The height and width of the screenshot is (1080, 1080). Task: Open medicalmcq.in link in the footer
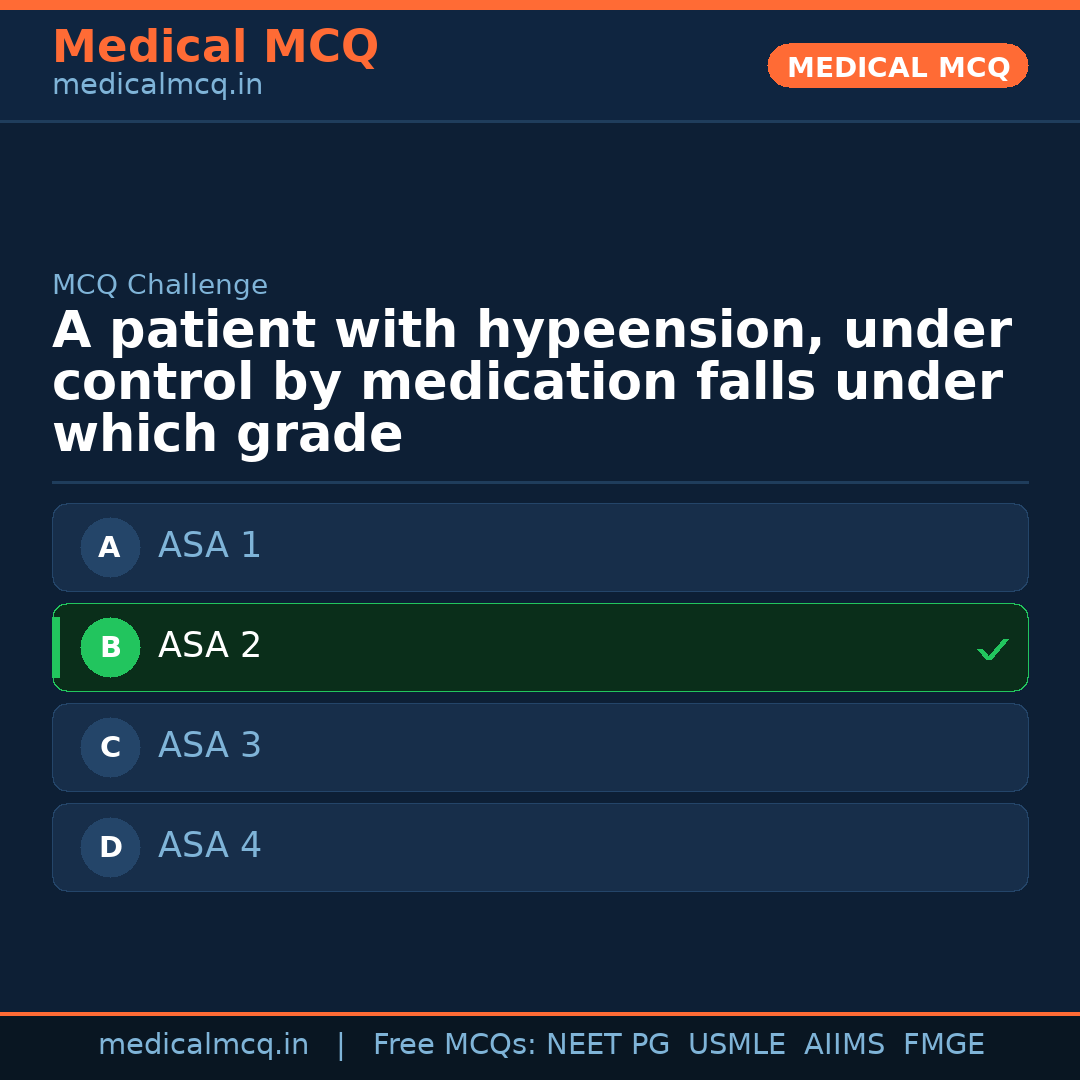[x=203, y=1045]
